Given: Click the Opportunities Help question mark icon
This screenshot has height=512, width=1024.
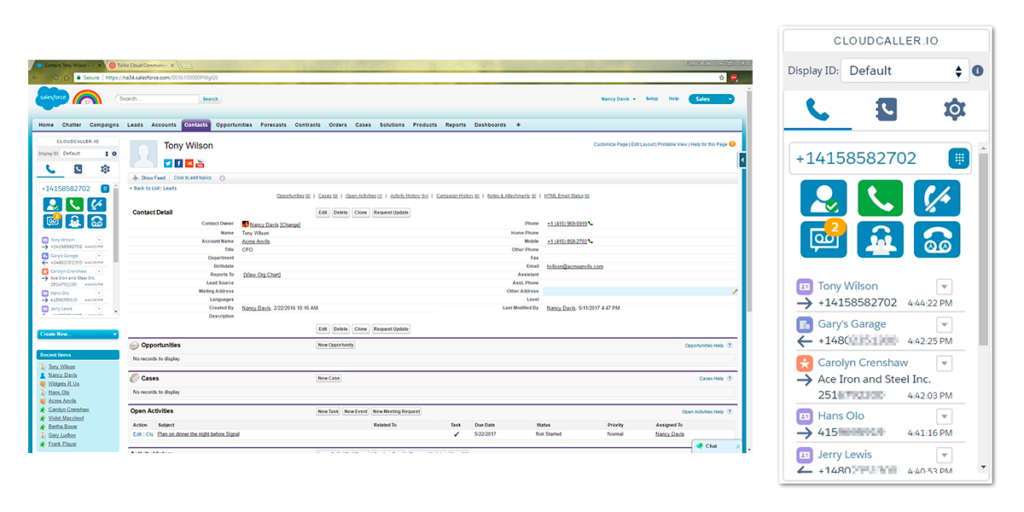Looking at the screenshot, I should (729, 345).
